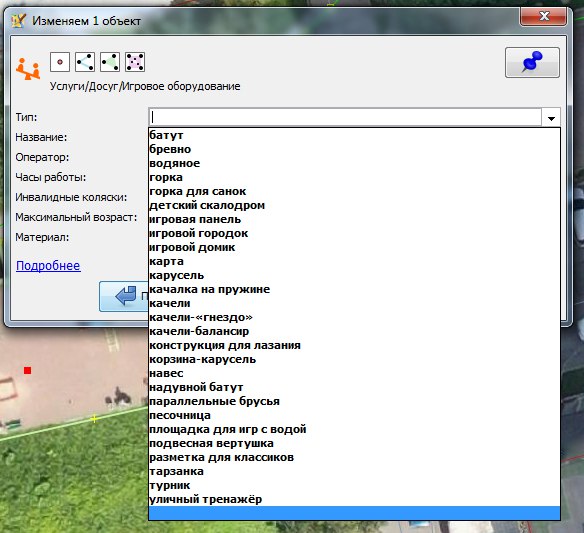
Task: Choose карта from the dropdown list
Action: [354, 261]
